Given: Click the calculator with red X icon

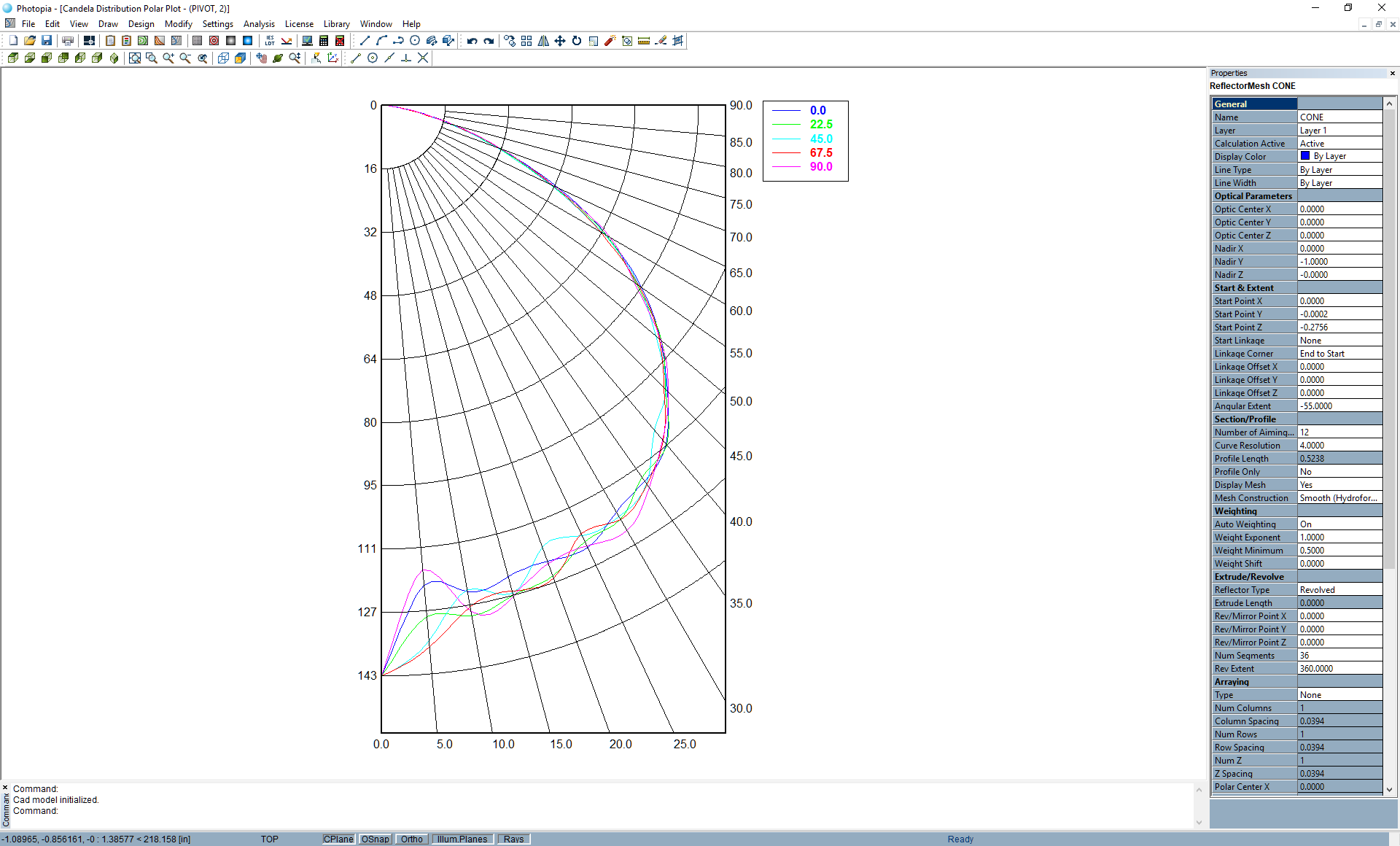Looking at the screenshot, I should coord(340,41).
